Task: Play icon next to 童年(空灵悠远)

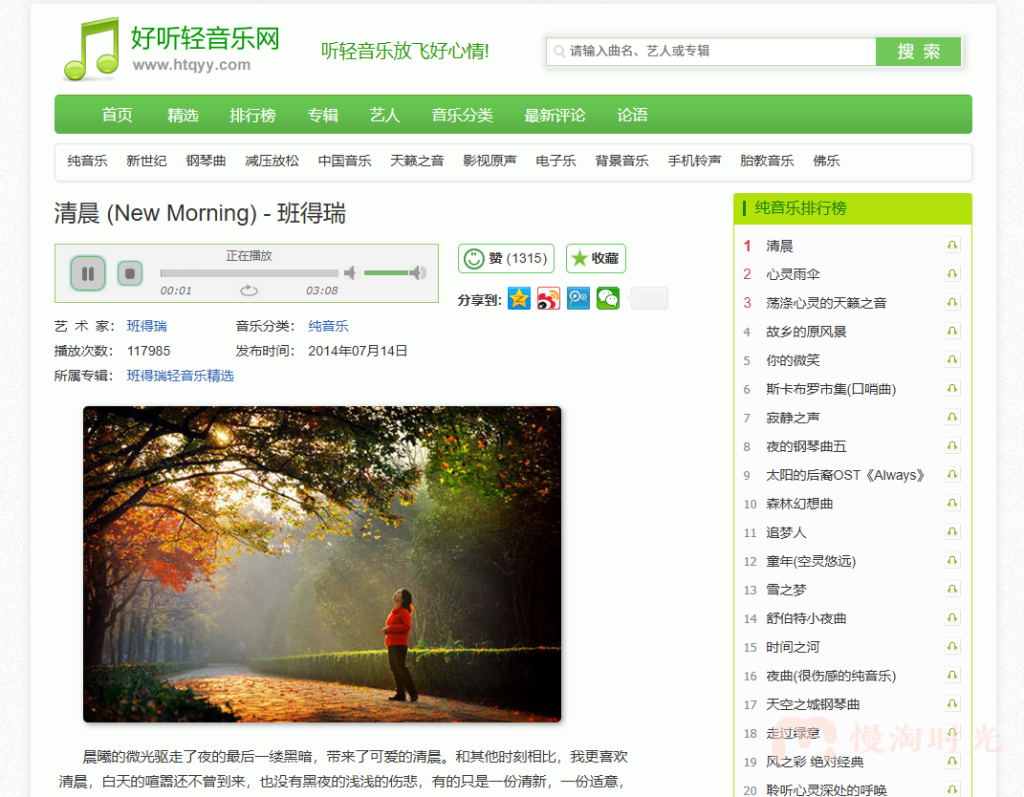Action: click(952, 561)
